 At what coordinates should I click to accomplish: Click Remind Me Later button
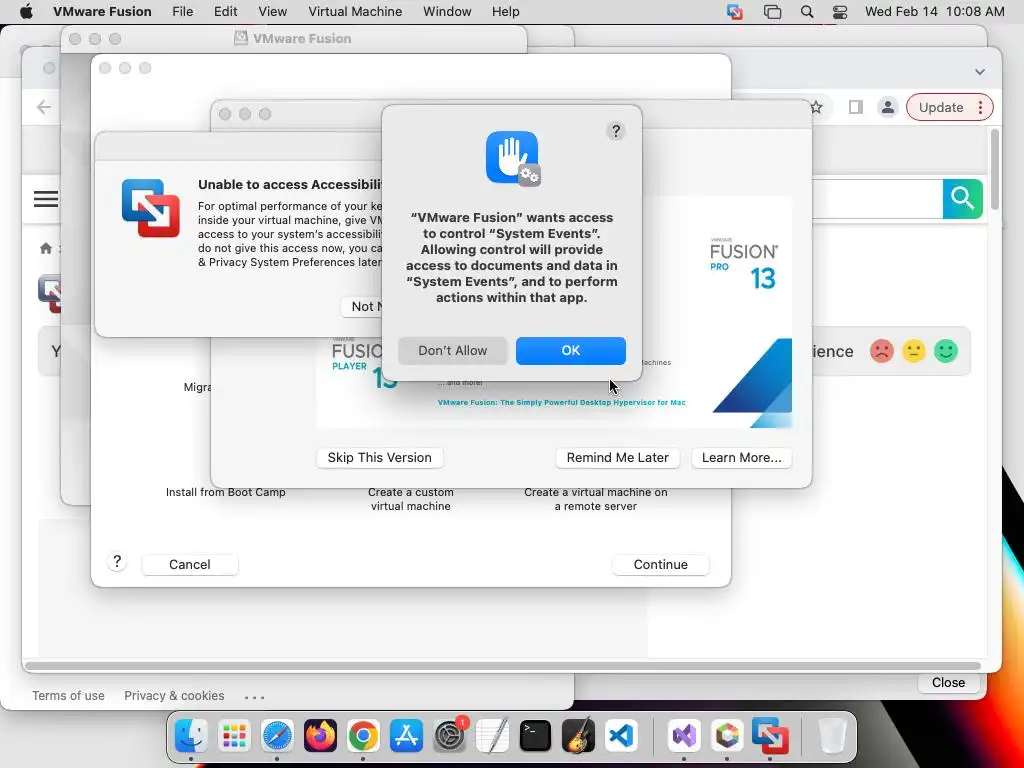pyautogui.click(x=617, y=458)
